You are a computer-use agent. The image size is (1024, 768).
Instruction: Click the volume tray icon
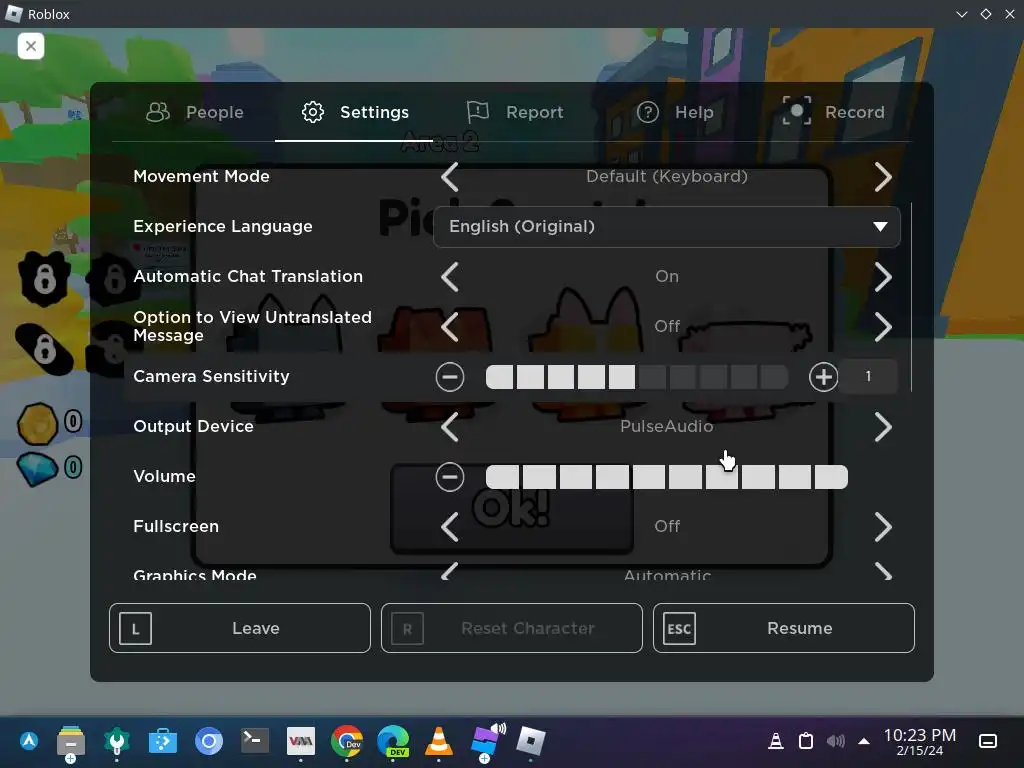click(835, 741)
